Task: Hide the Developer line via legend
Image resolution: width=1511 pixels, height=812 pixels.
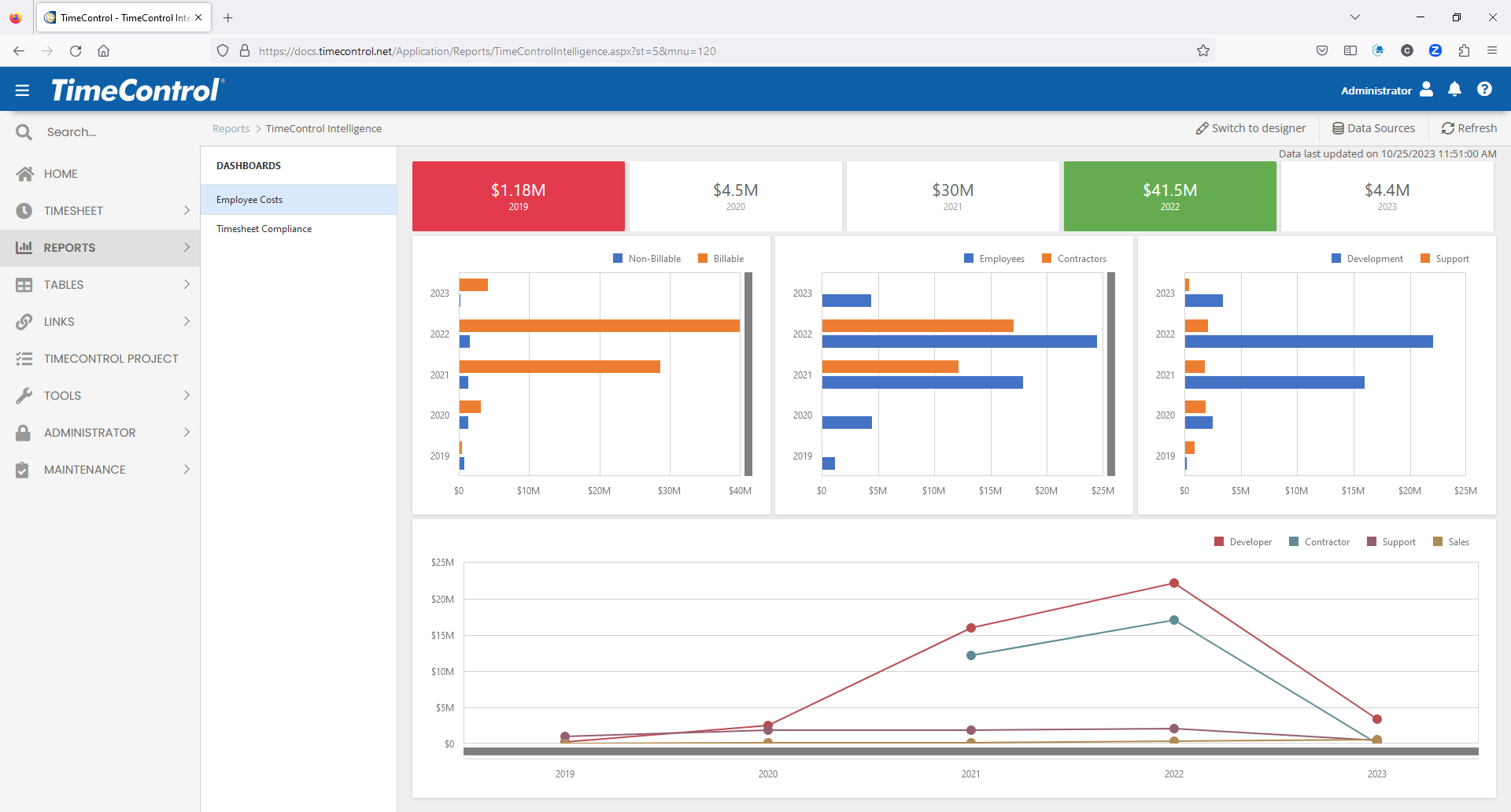Action: click(x=1243, y=542)
